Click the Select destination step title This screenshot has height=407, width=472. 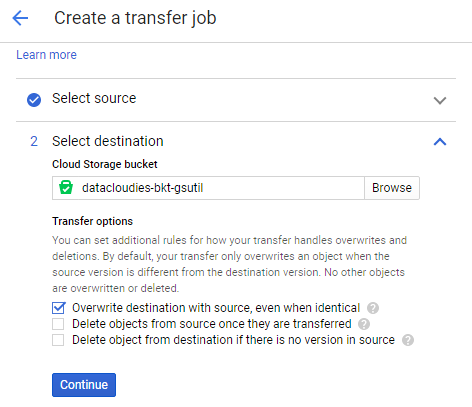point(108,141)
